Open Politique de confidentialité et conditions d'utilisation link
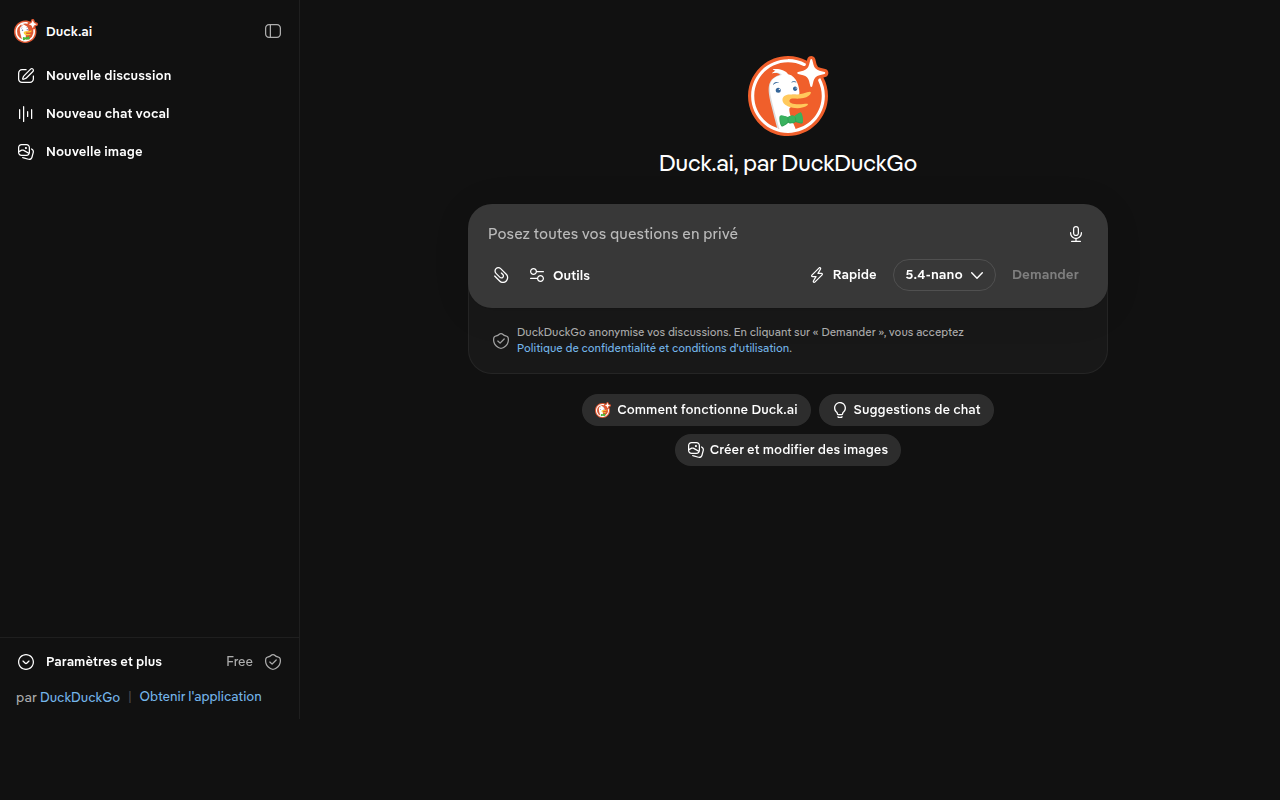1280x800 pixels. pos(653,348)
